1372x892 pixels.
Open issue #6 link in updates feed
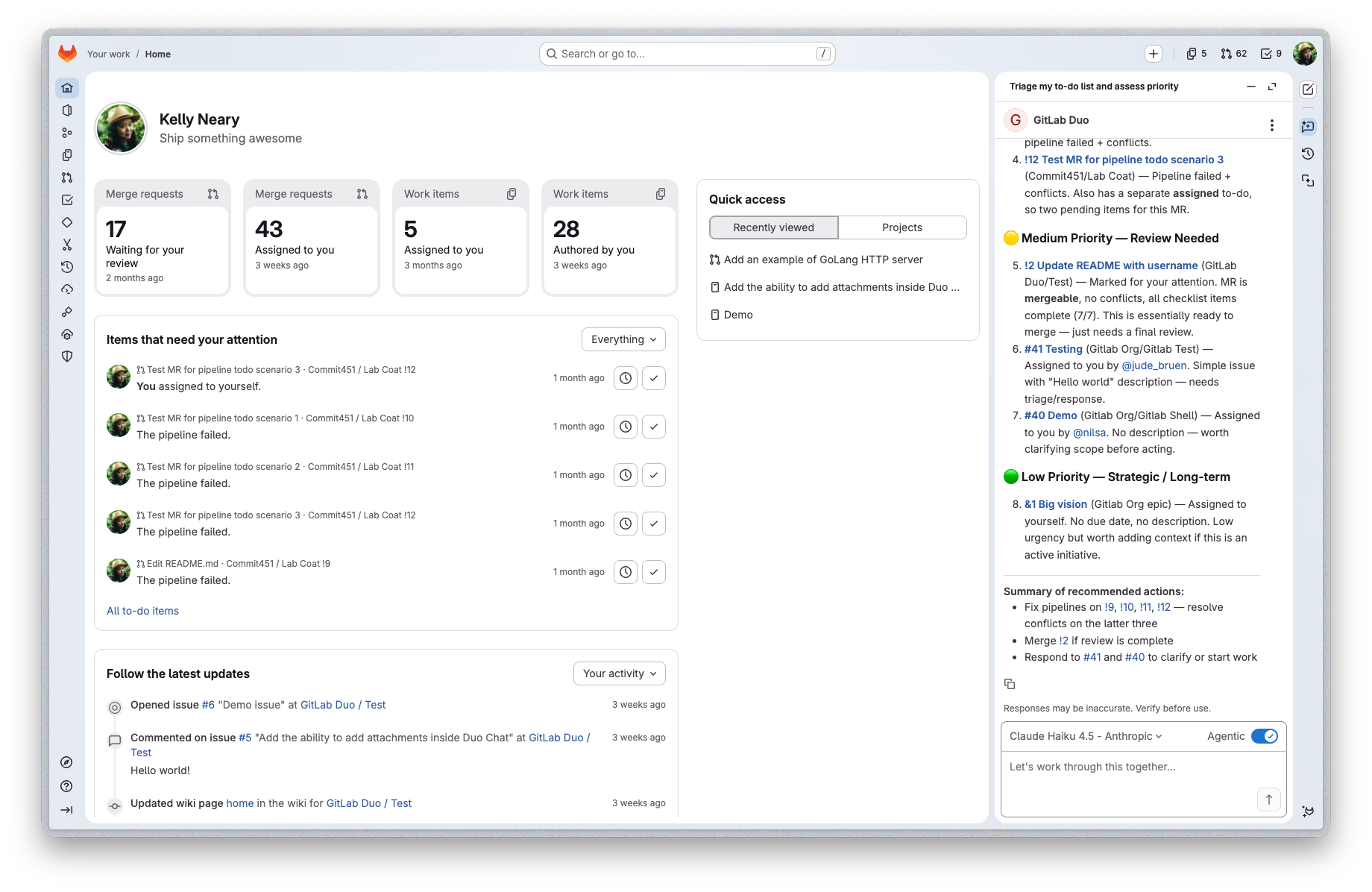[208, 705]
